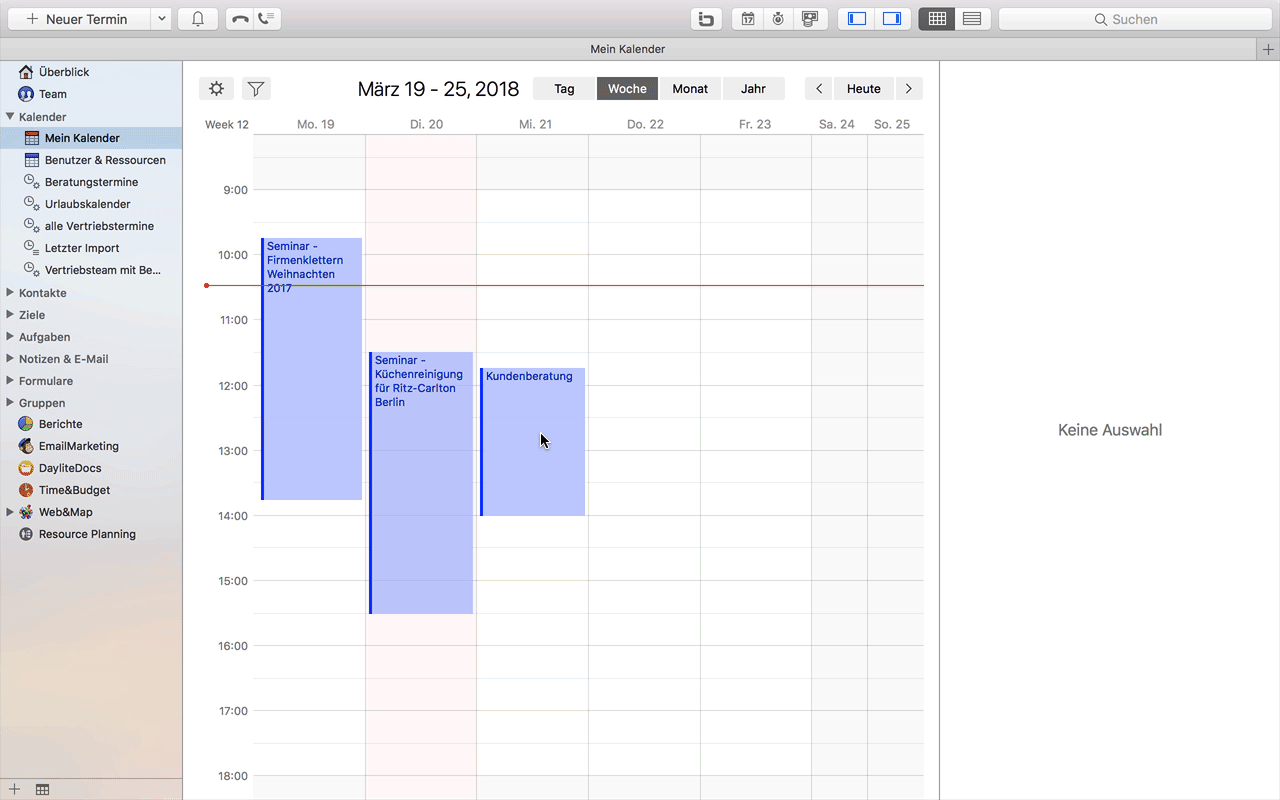This screenshot has width=1280, height=800.
Task: Click the stopwatch timer toolbar icon
Action: [x=778, y=19]
